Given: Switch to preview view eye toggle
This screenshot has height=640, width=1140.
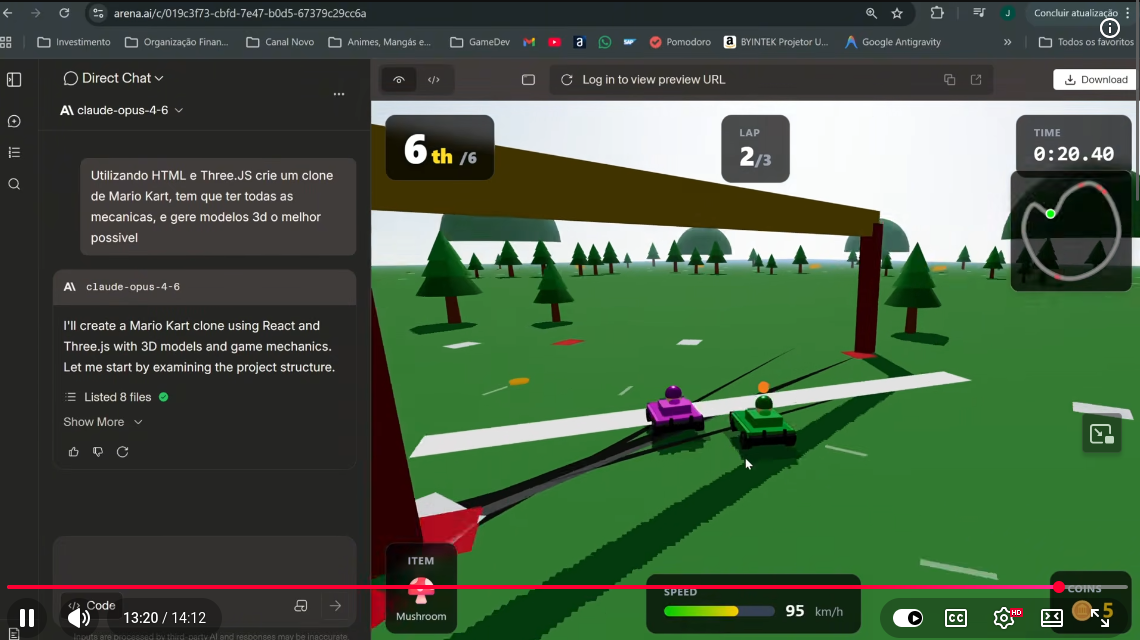Looking at the screenshot, I should point(398,79).
